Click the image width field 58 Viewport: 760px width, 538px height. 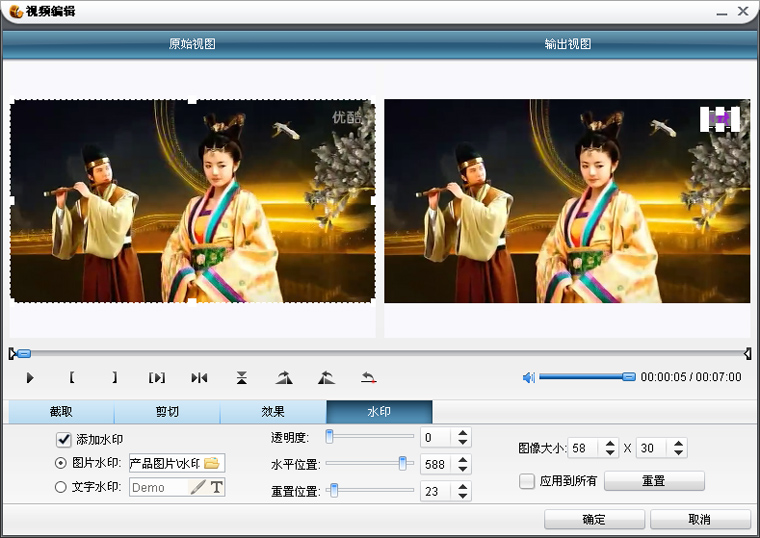(585, 448)
